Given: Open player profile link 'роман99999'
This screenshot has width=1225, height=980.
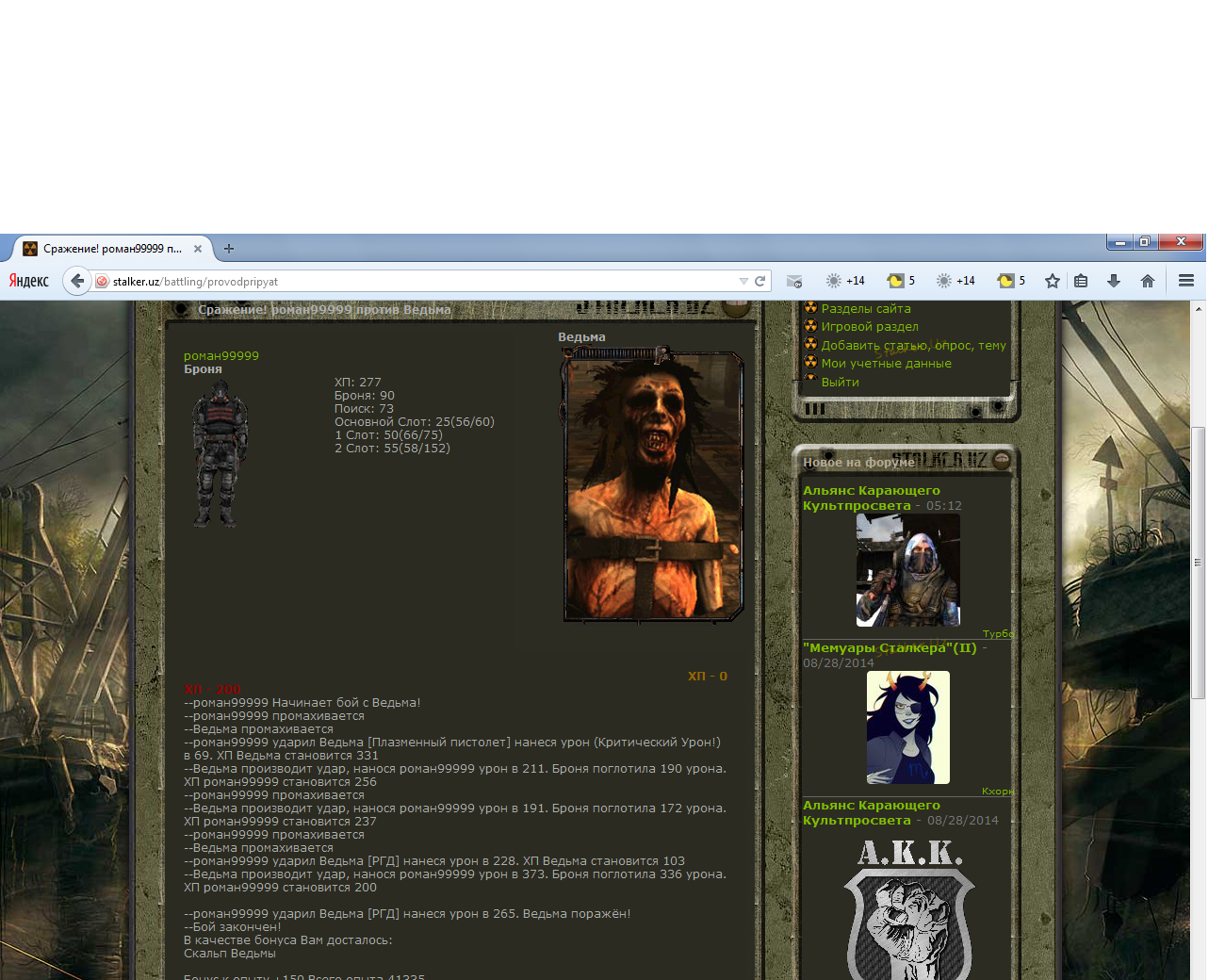Looking at the screenshot, I should point(221,356).
